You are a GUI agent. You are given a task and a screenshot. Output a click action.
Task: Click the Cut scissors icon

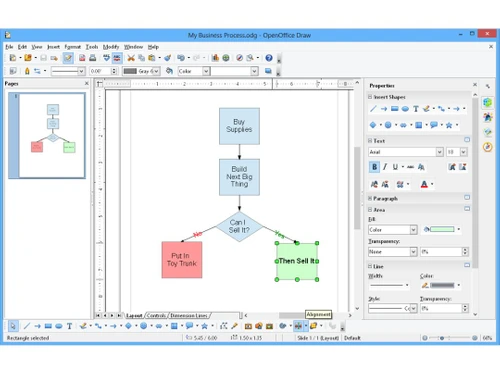pyautogui.click(x=131, y=58)
